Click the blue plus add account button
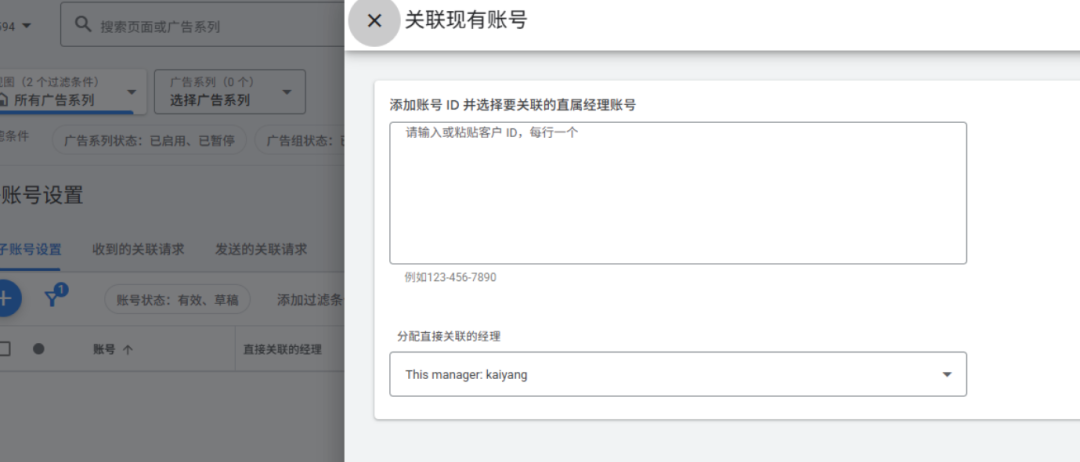Viewport: 1080px width, 462px height. pos(6,299)
